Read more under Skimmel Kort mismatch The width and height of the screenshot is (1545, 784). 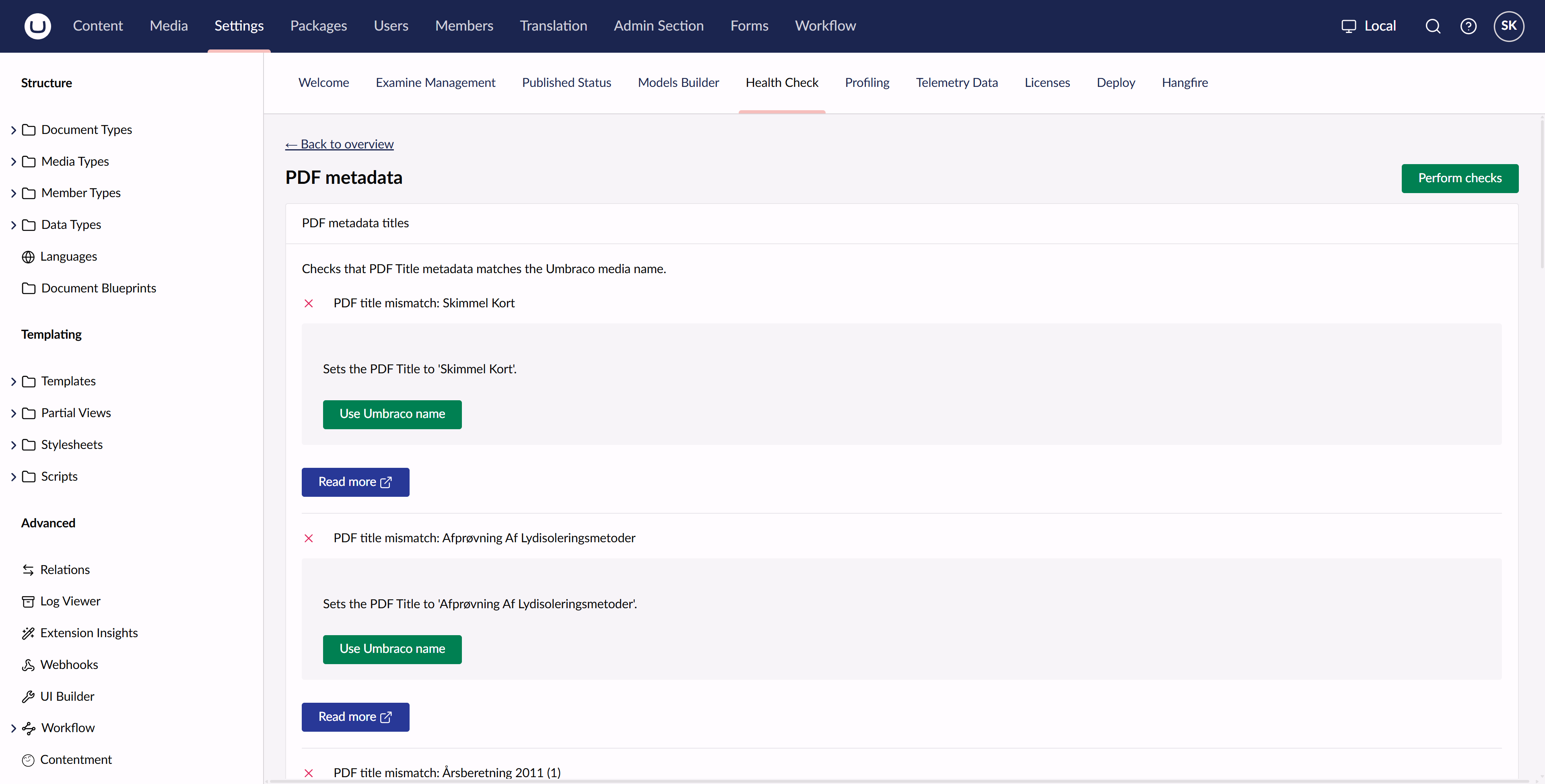point(355,482)
